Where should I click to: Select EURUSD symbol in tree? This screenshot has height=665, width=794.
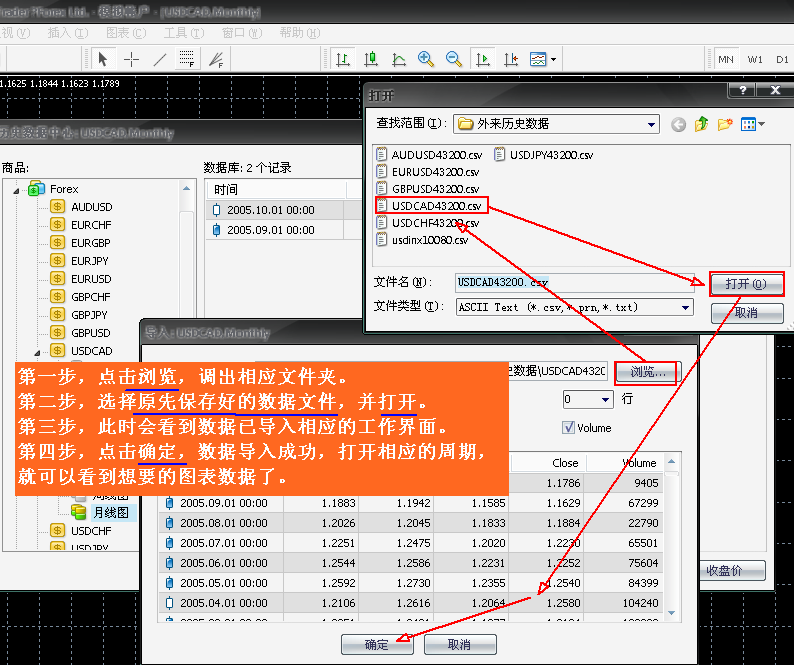(91, 279)
